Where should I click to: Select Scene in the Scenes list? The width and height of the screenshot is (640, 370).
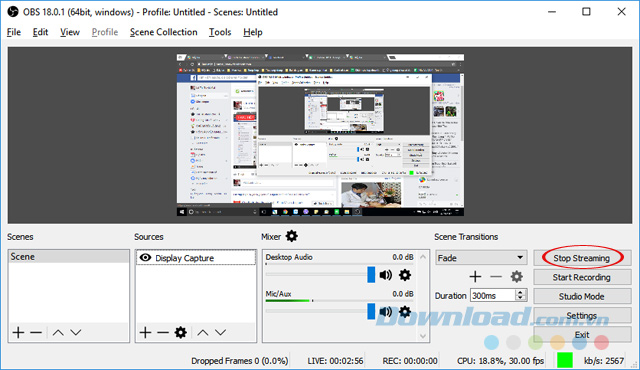click(69, 257)
